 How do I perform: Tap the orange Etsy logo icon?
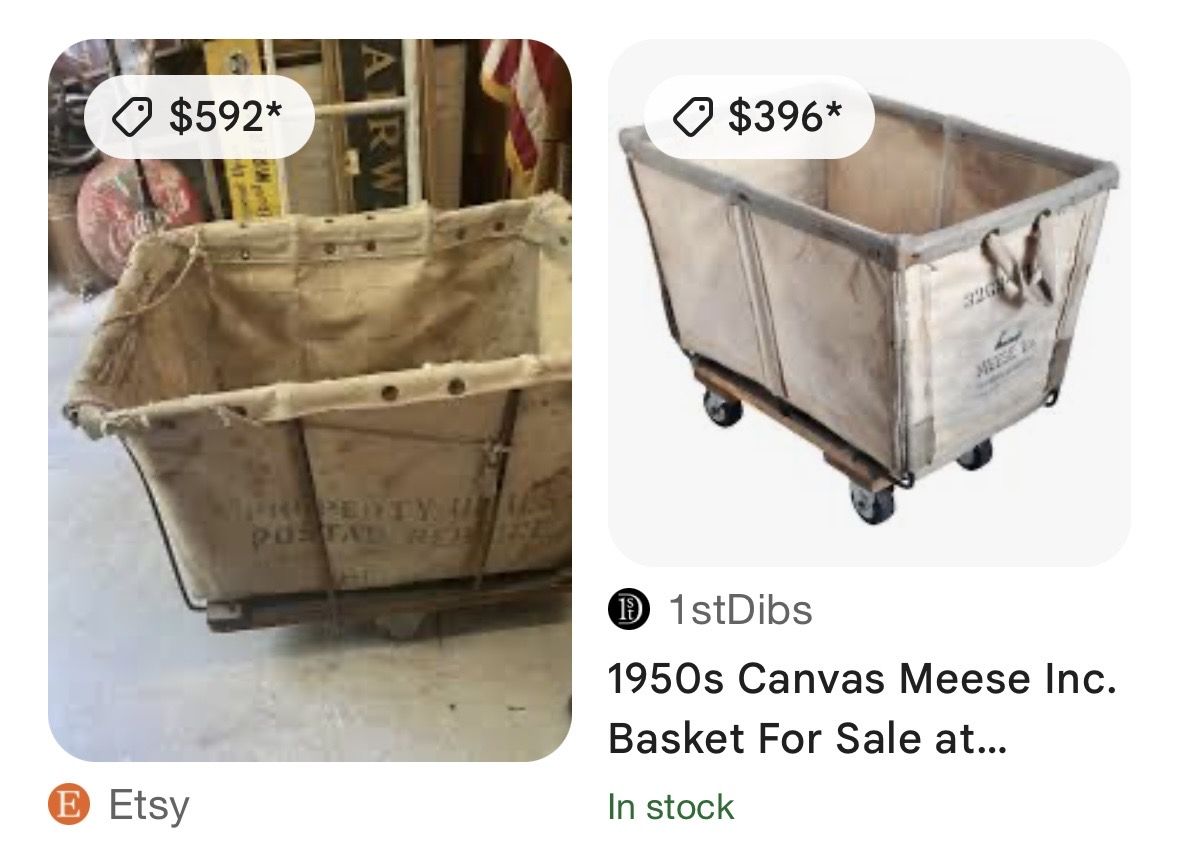67,805
